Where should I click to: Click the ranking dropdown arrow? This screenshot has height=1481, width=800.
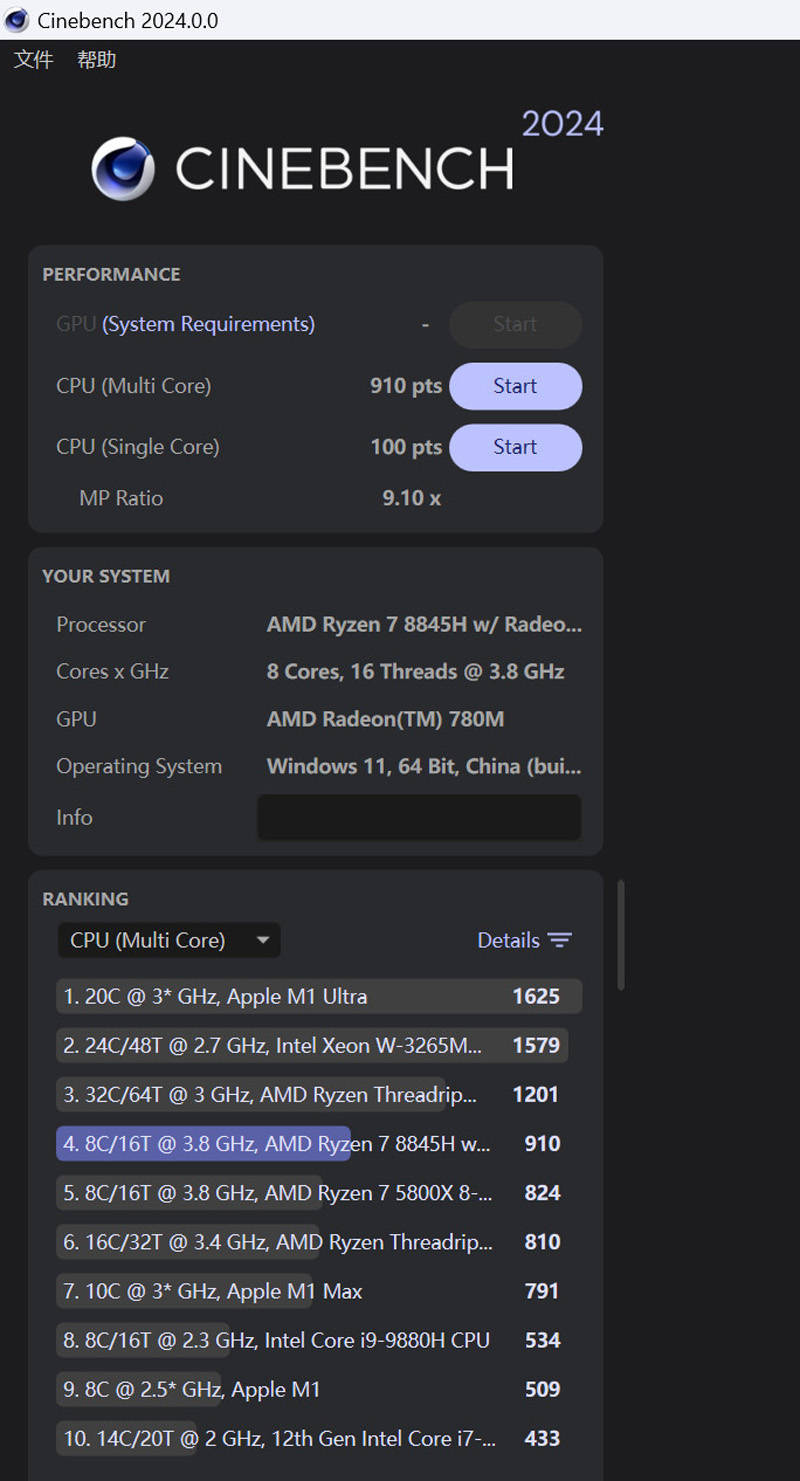[263, 940]
